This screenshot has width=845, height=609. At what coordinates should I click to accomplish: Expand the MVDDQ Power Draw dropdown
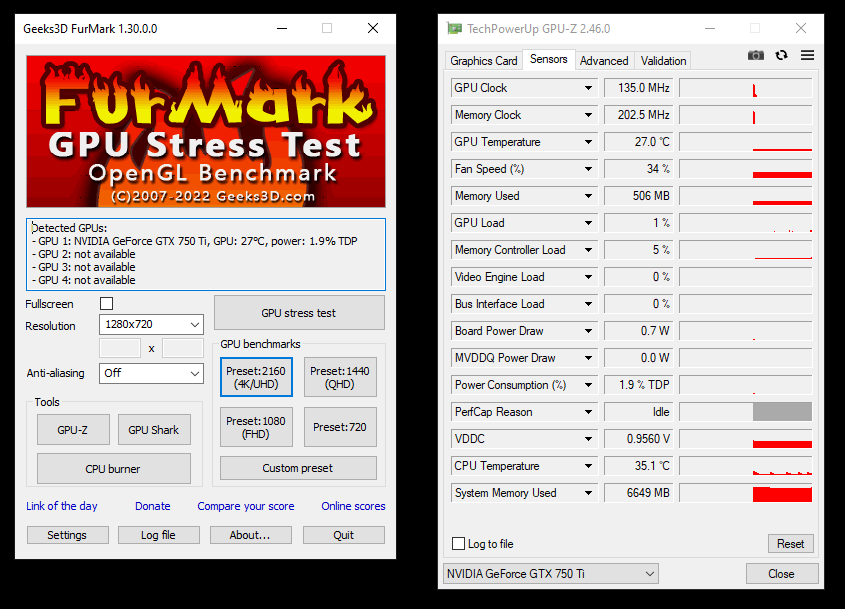click(x=588, y=357)
